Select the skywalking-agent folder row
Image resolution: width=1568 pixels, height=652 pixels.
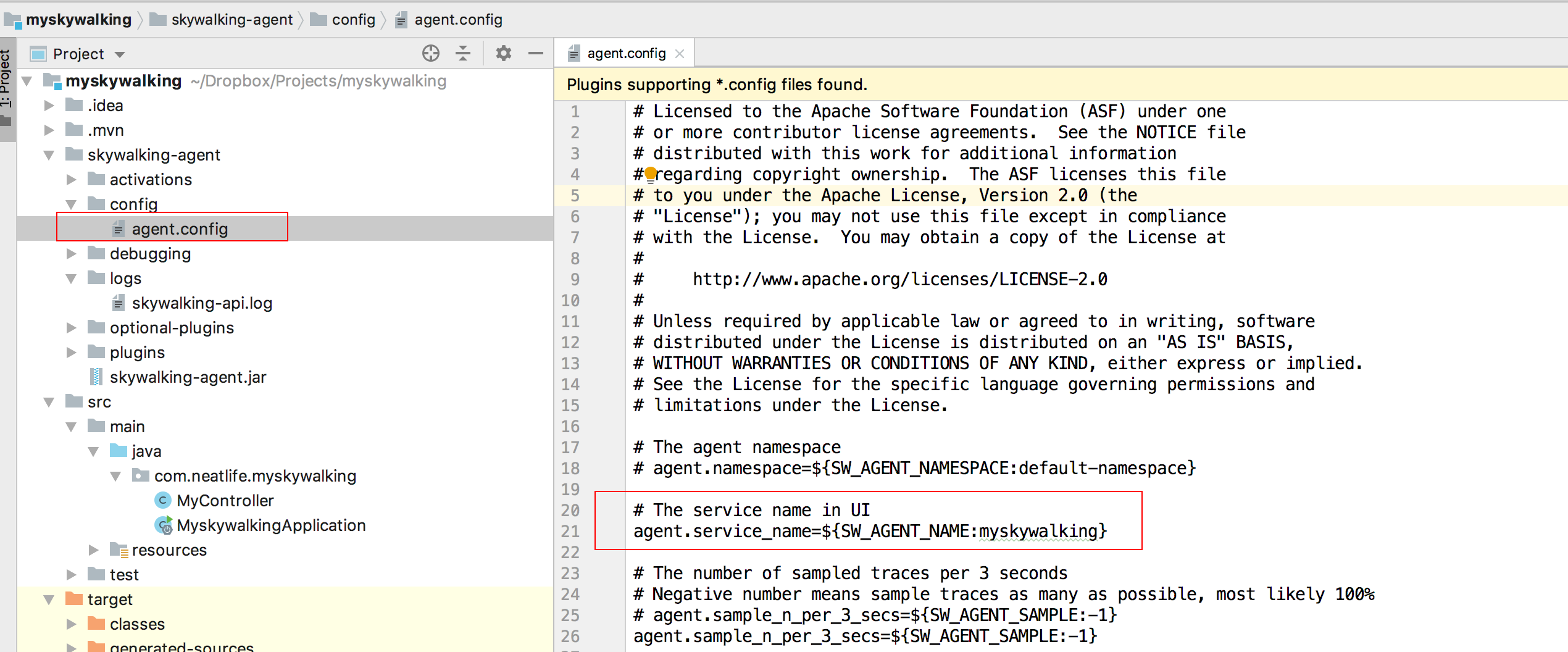(285, 155)
